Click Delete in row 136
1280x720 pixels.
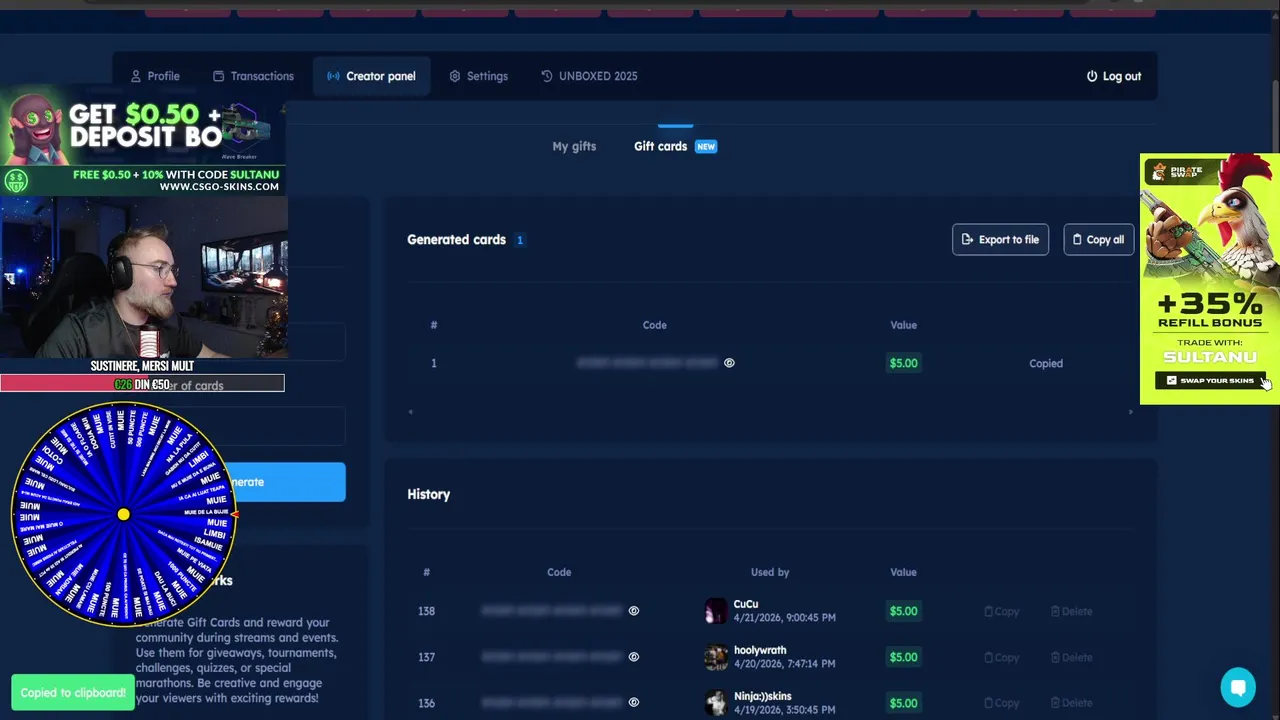[1071, 703]
